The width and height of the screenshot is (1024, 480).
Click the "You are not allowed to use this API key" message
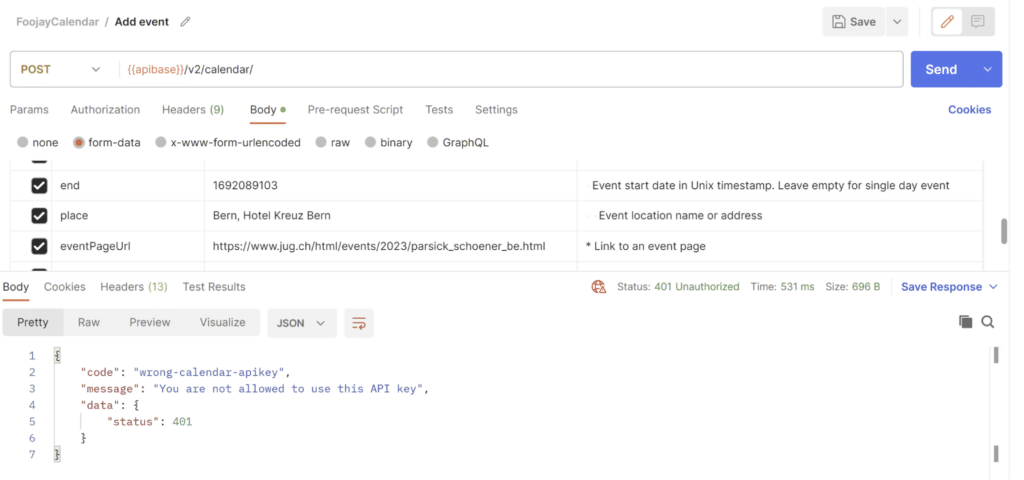click(289, 389)
